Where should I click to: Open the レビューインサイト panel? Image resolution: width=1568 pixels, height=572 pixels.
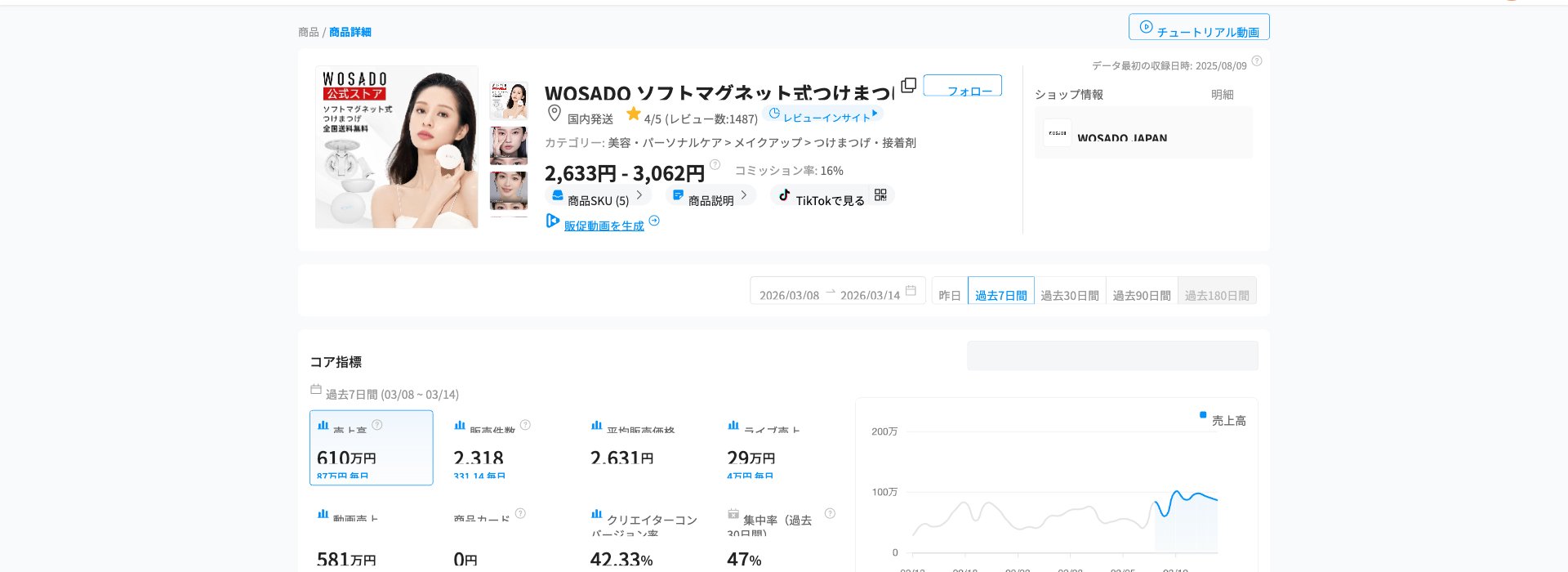pos(823,114)
